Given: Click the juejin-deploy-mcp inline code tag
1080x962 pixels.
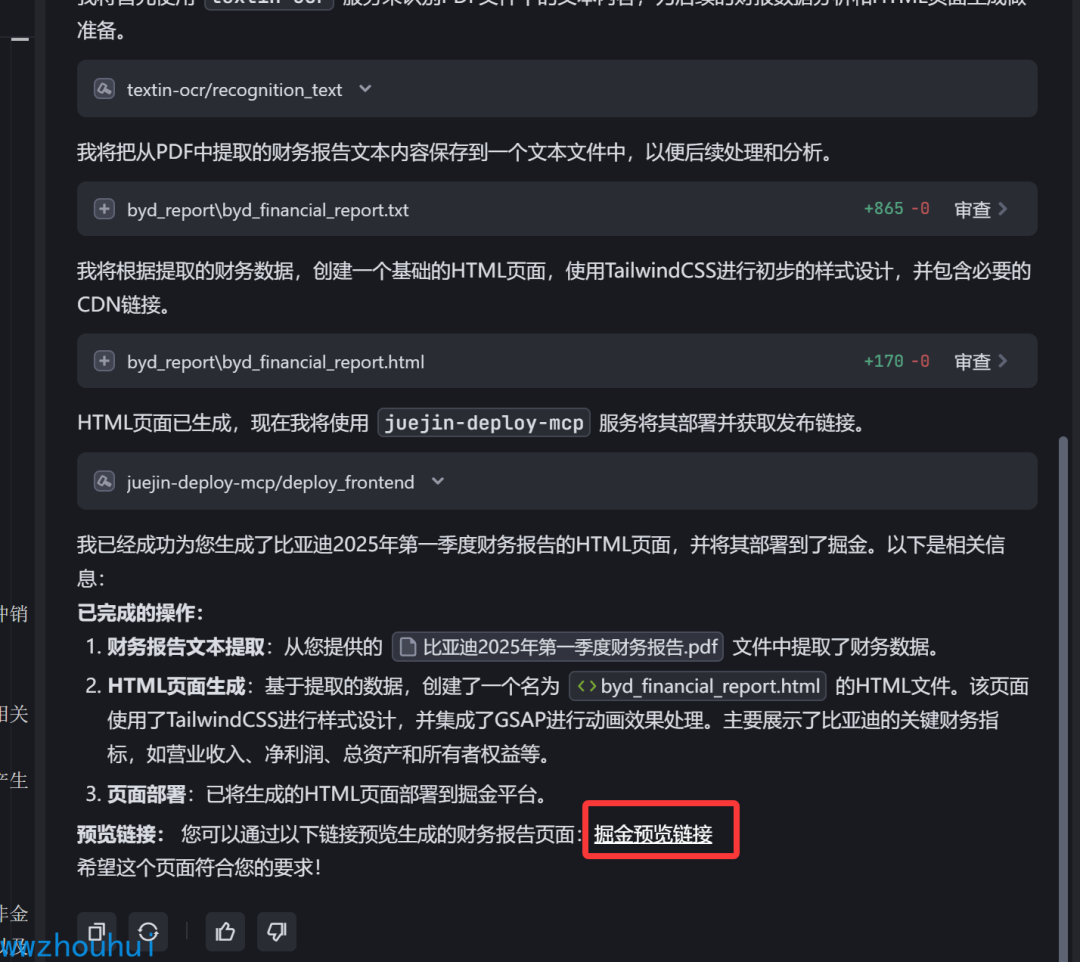Looking at the screenshot, I should point(484,423).
